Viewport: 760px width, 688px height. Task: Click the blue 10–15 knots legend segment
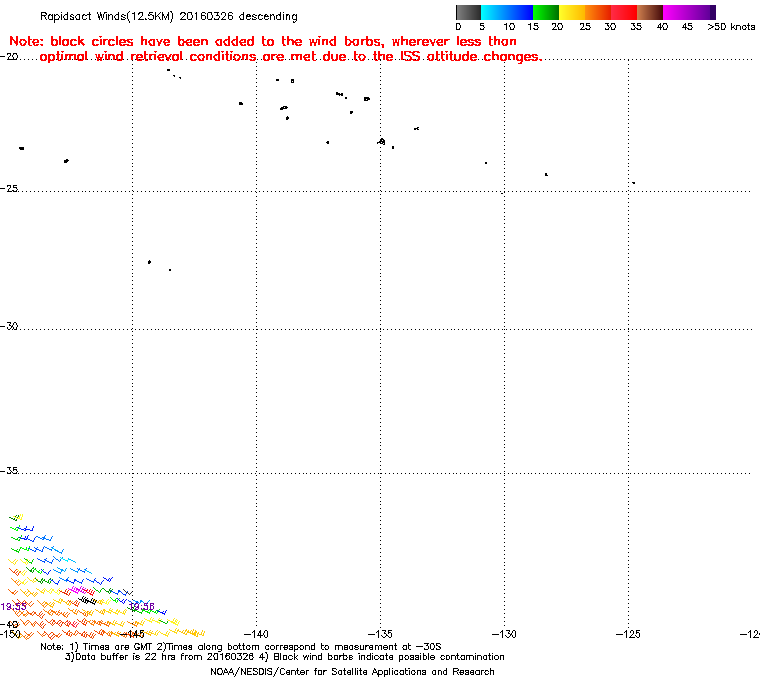click(520, 12)
